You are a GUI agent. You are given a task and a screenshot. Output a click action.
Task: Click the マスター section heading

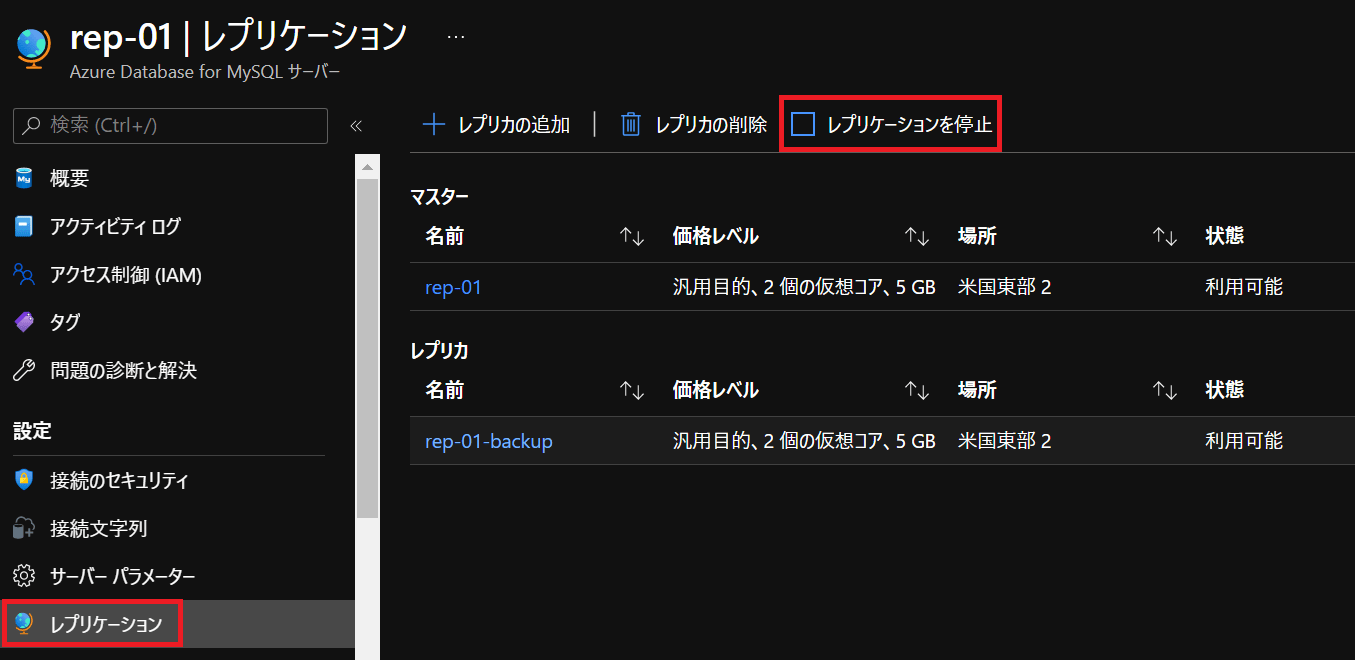tap(439, 197)
